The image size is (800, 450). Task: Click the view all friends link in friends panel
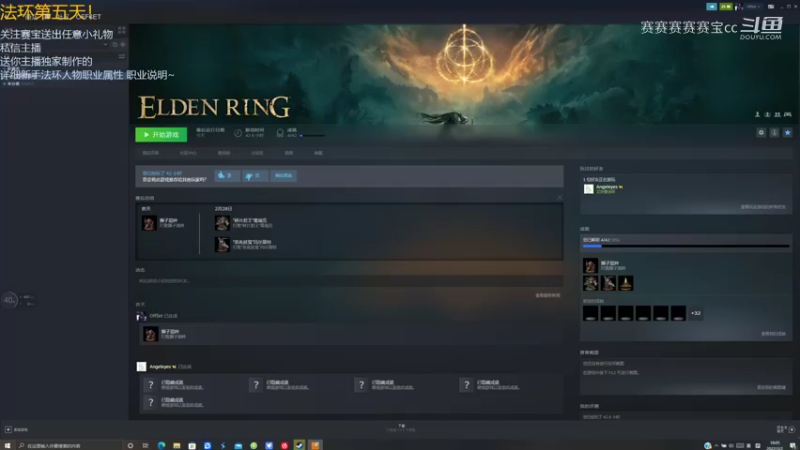pos(763,207)
